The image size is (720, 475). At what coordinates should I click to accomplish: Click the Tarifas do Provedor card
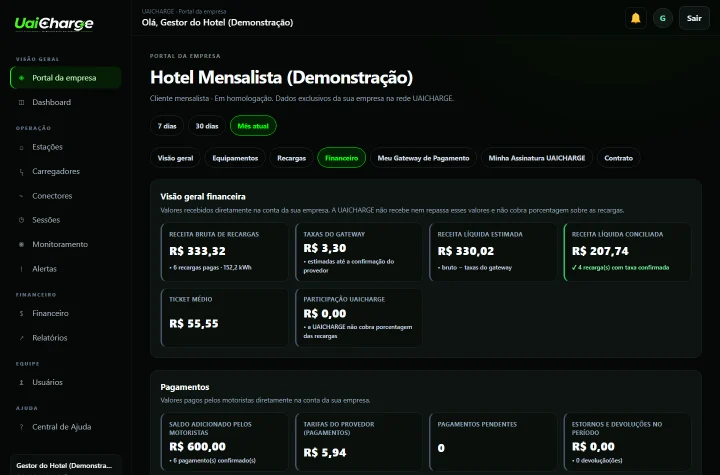pos(359,442)
